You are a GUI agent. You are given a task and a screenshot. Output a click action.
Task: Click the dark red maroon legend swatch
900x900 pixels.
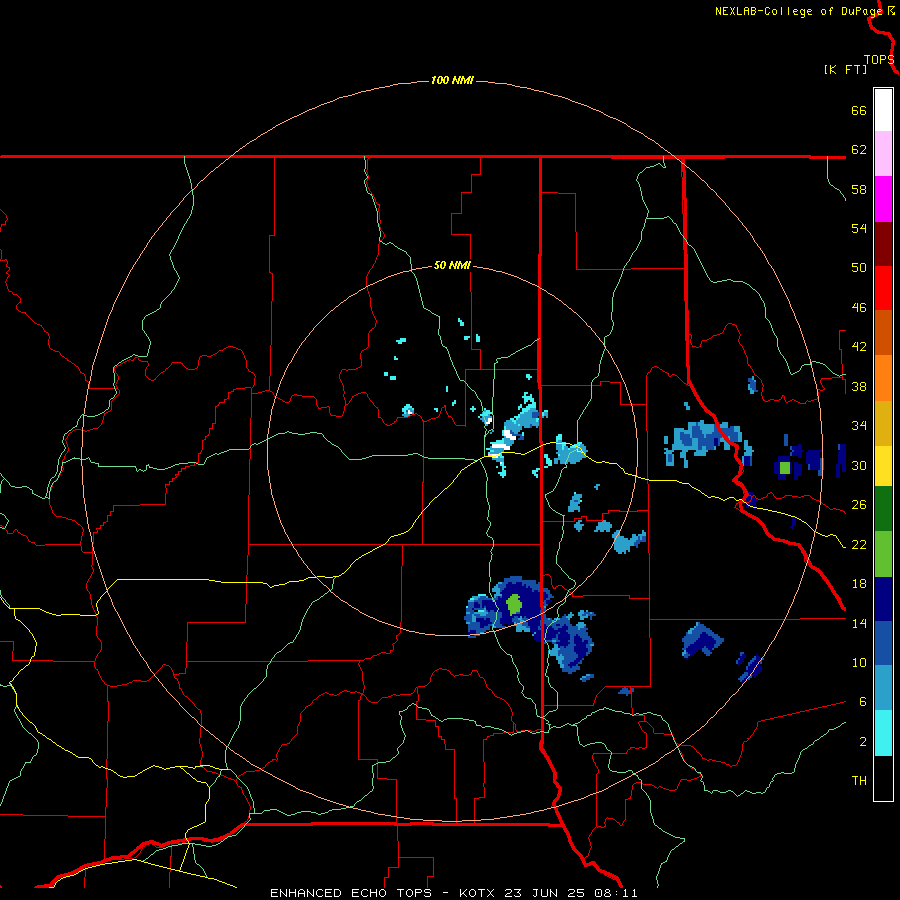[883, 244]
